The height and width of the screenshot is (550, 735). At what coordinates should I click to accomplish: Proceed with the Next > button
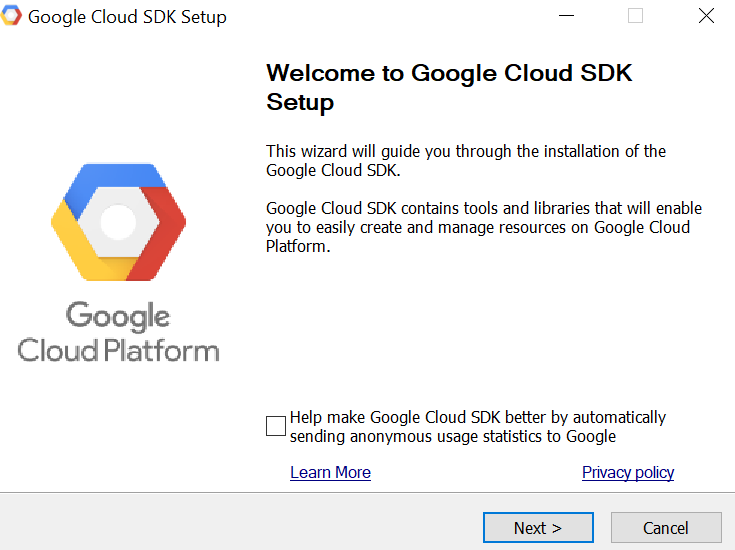(x=538, y=527)
